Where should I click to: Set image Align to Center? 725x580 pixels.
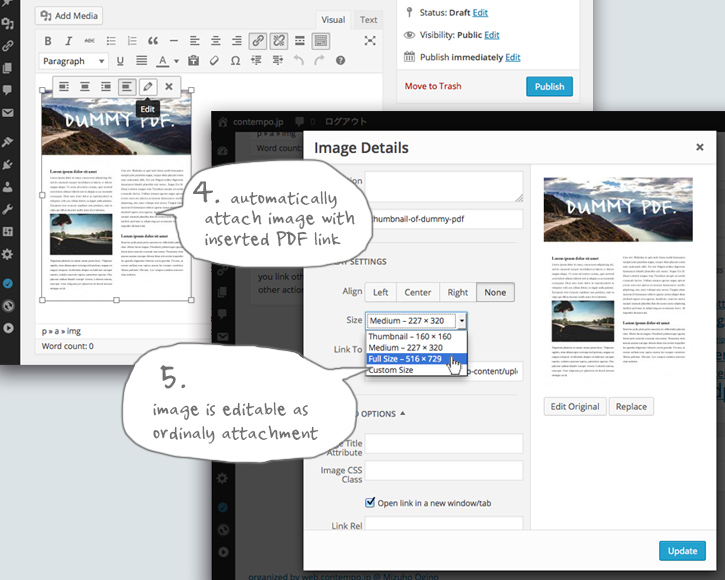coord(418,292)
